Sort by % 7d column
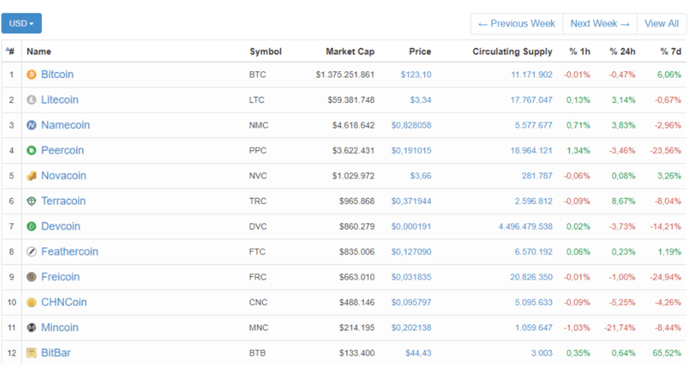This screenshot has height=365, width=696. (670, 52)
